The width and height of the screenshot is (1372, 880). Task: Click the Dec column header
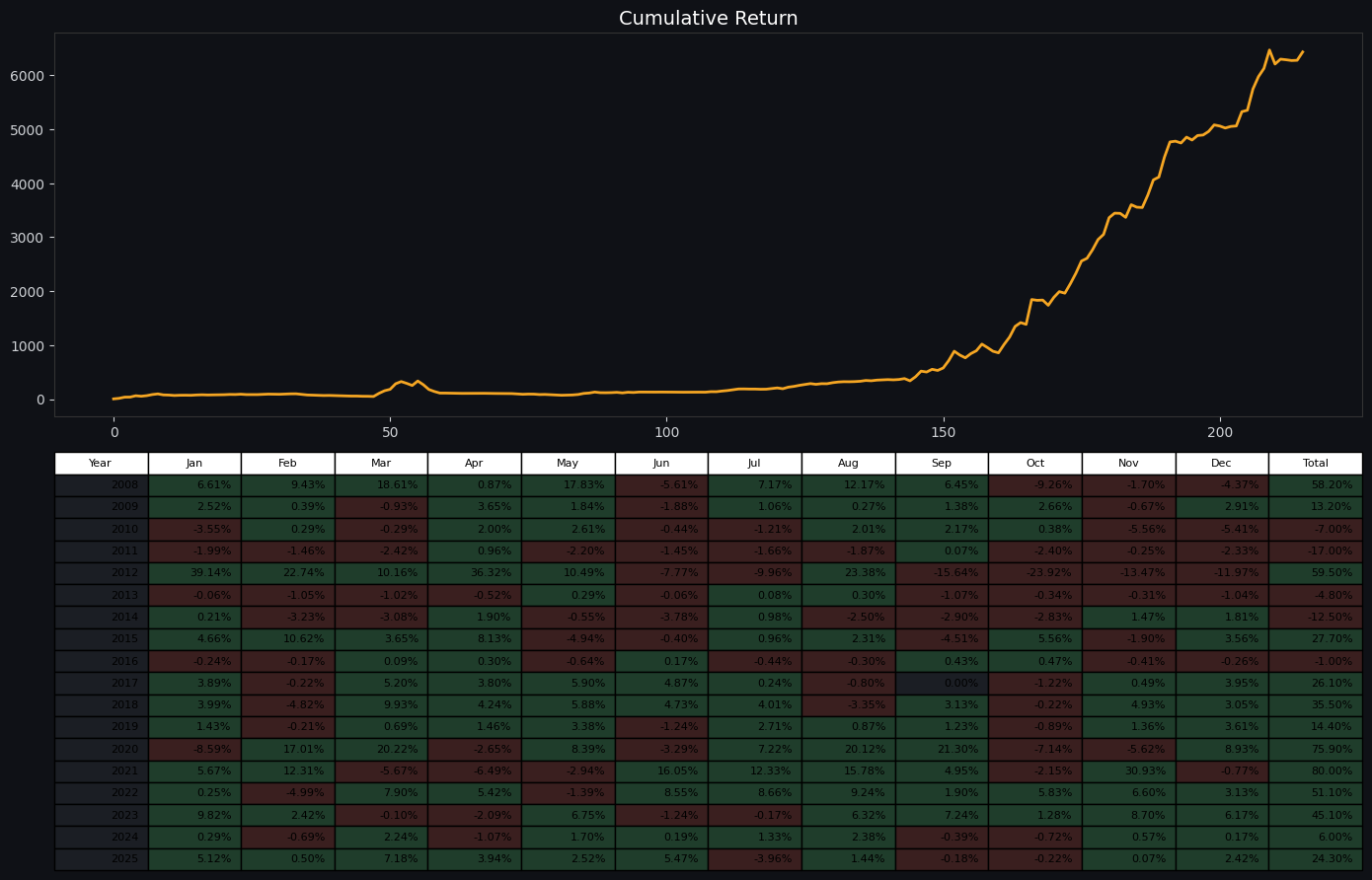tap(1221, 463)
